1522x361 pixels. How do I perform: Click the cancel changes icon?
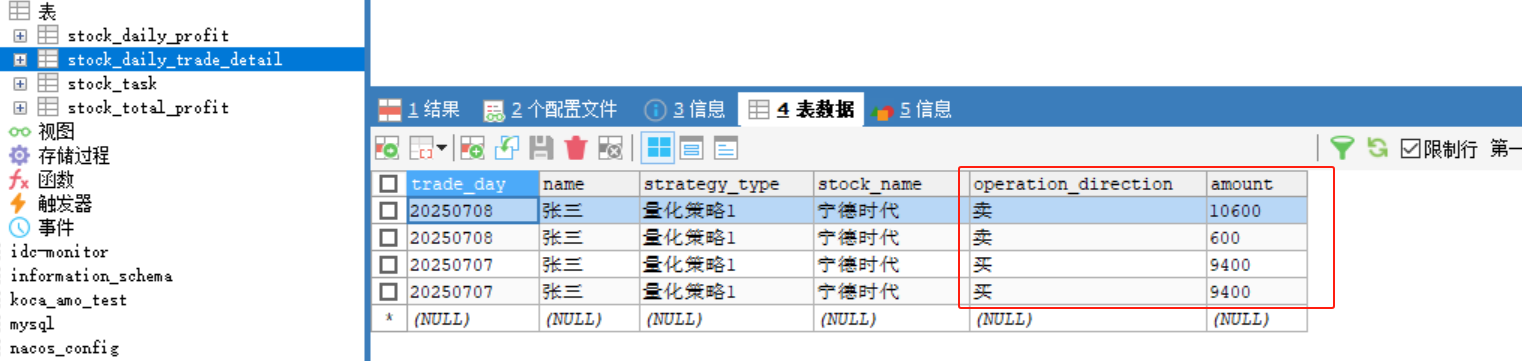pyautogui.click(x=610, y=148)
